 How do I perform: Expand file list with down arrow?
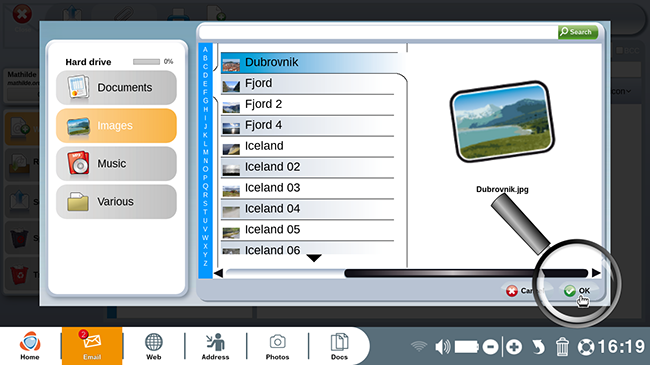point(314,258)
